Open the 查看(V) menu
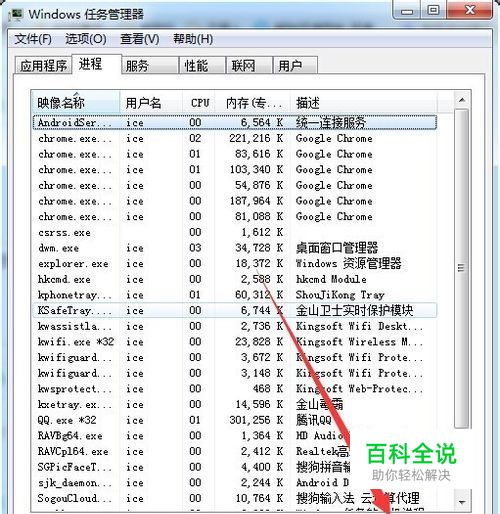 tap(139, 39)
